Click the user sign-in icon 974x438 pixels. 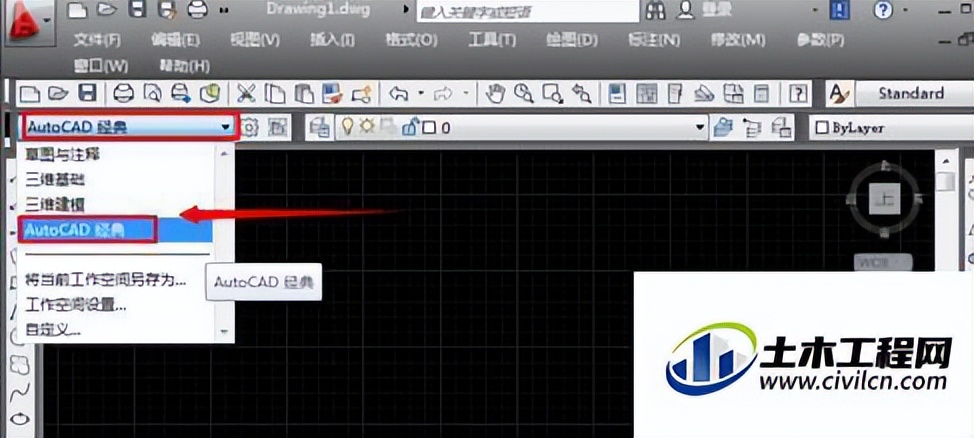click(x=685, y=10)
